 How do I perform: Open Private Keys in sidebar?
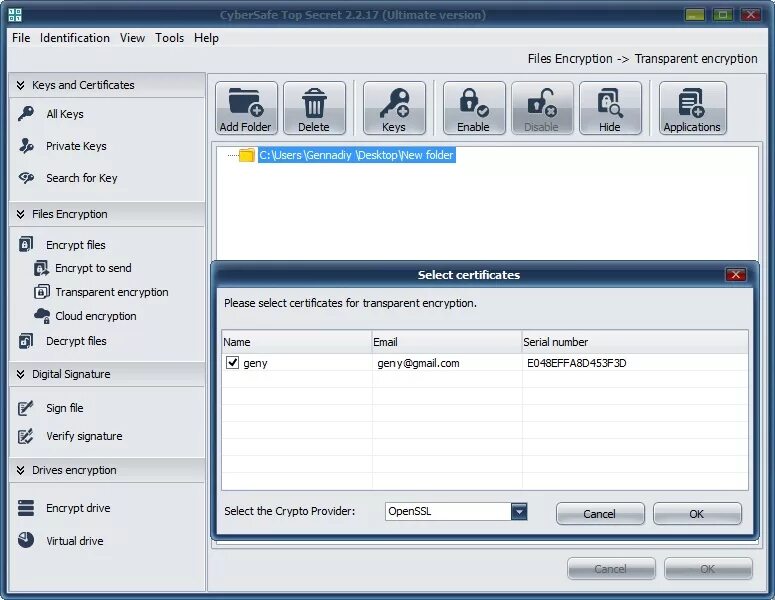click(x=76, y=146)
